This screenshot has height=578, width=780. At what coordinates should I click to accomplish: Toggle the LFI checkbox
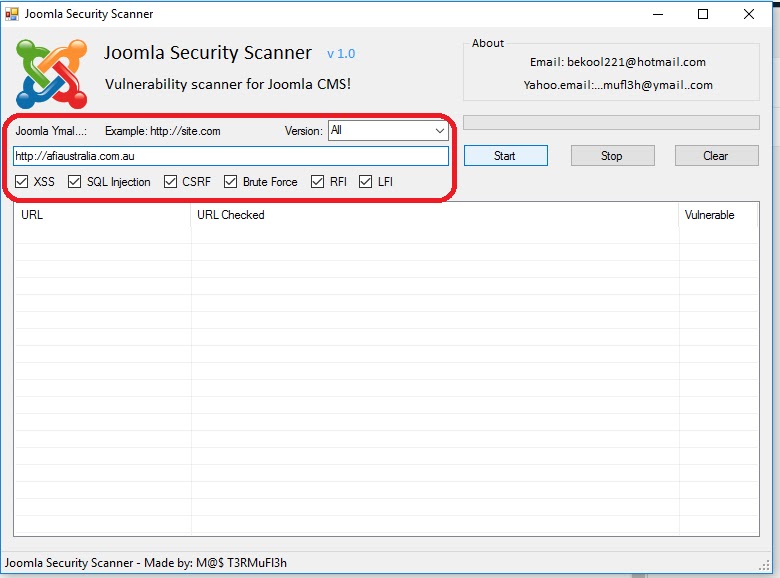tap(365, 182)
